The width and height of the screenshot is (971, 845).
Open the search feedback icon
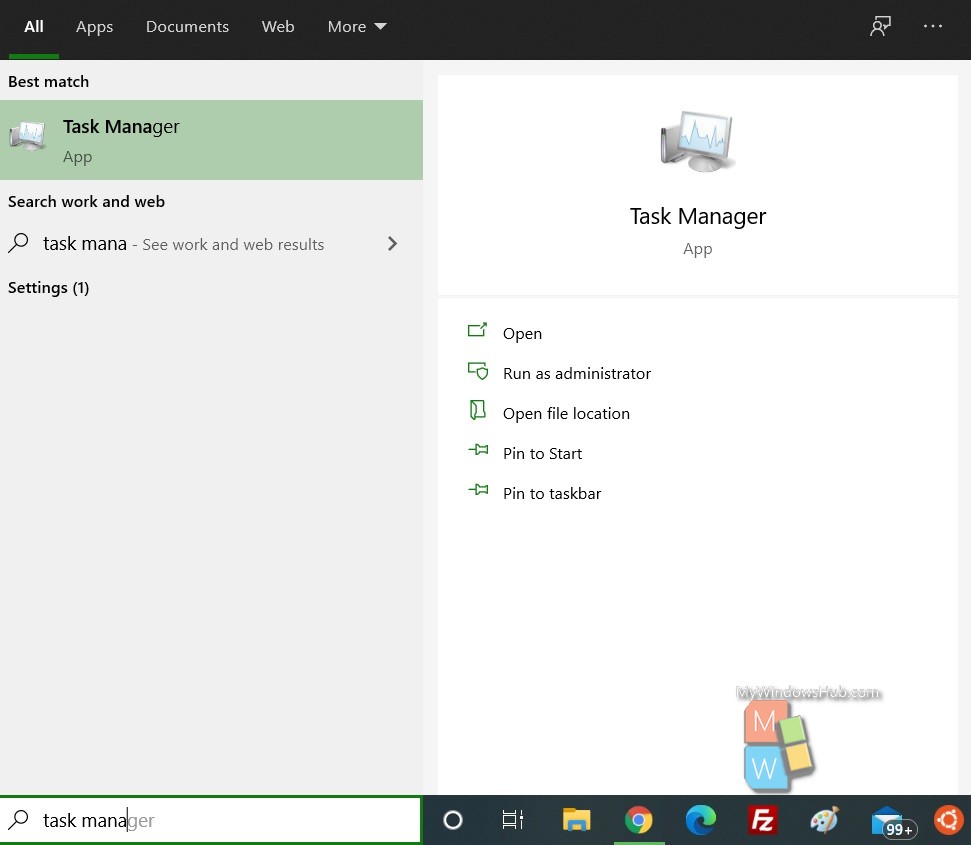coord(880,27)
